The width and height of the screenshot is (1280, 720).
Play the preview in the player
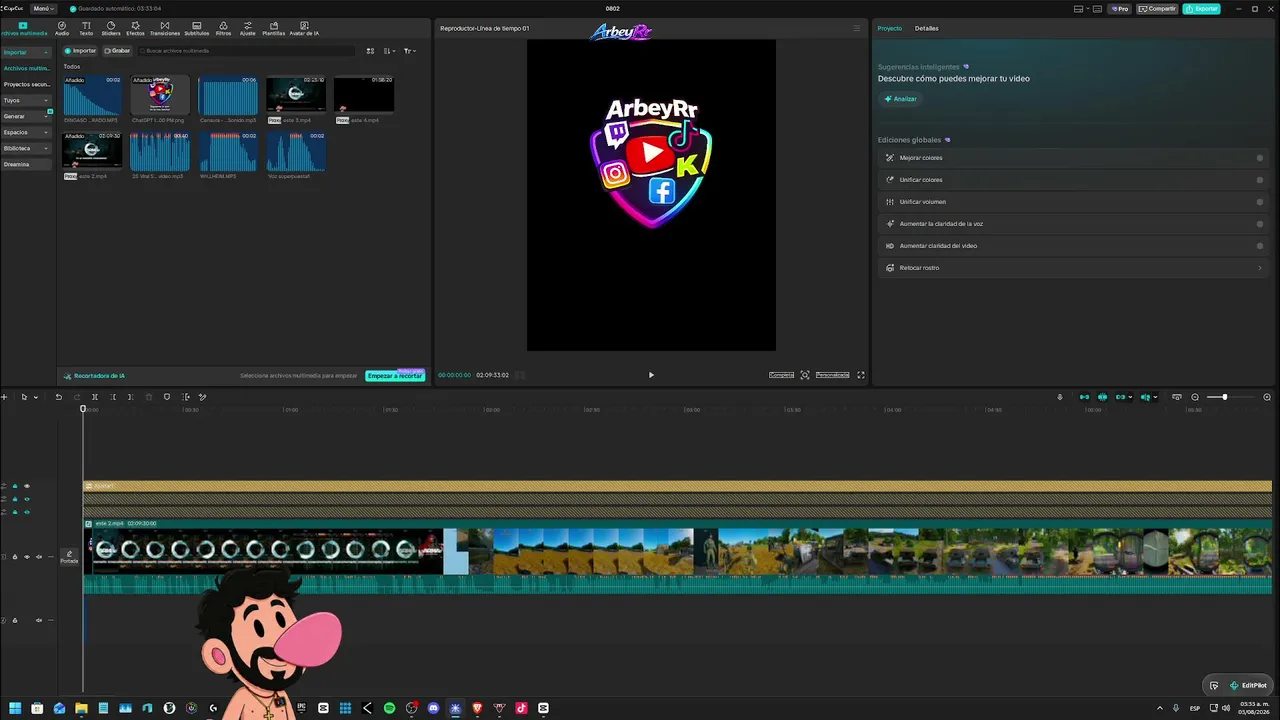pyautogui.click(x=651, y=375)
